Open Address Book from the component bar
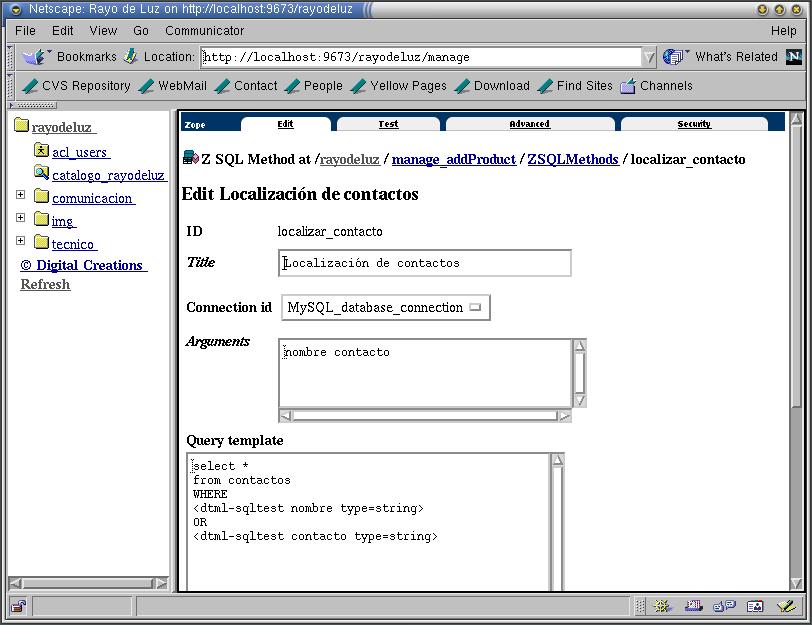The image size is (812, 625). tap(755, 606)
